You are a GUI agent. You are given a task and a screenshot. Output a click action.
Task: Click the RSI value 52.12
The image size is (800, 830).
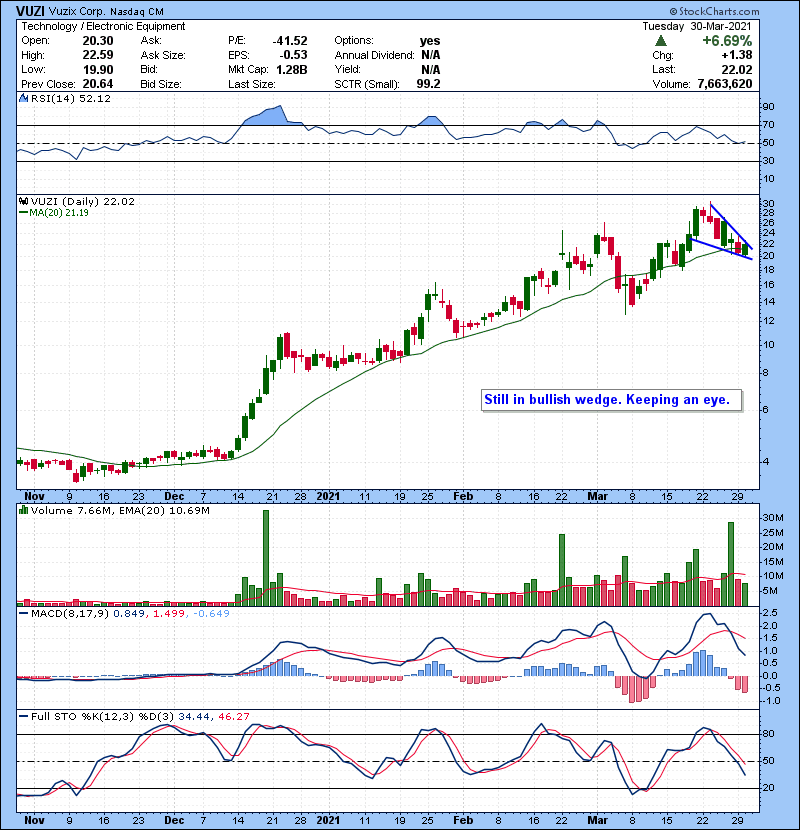point(97,98)
